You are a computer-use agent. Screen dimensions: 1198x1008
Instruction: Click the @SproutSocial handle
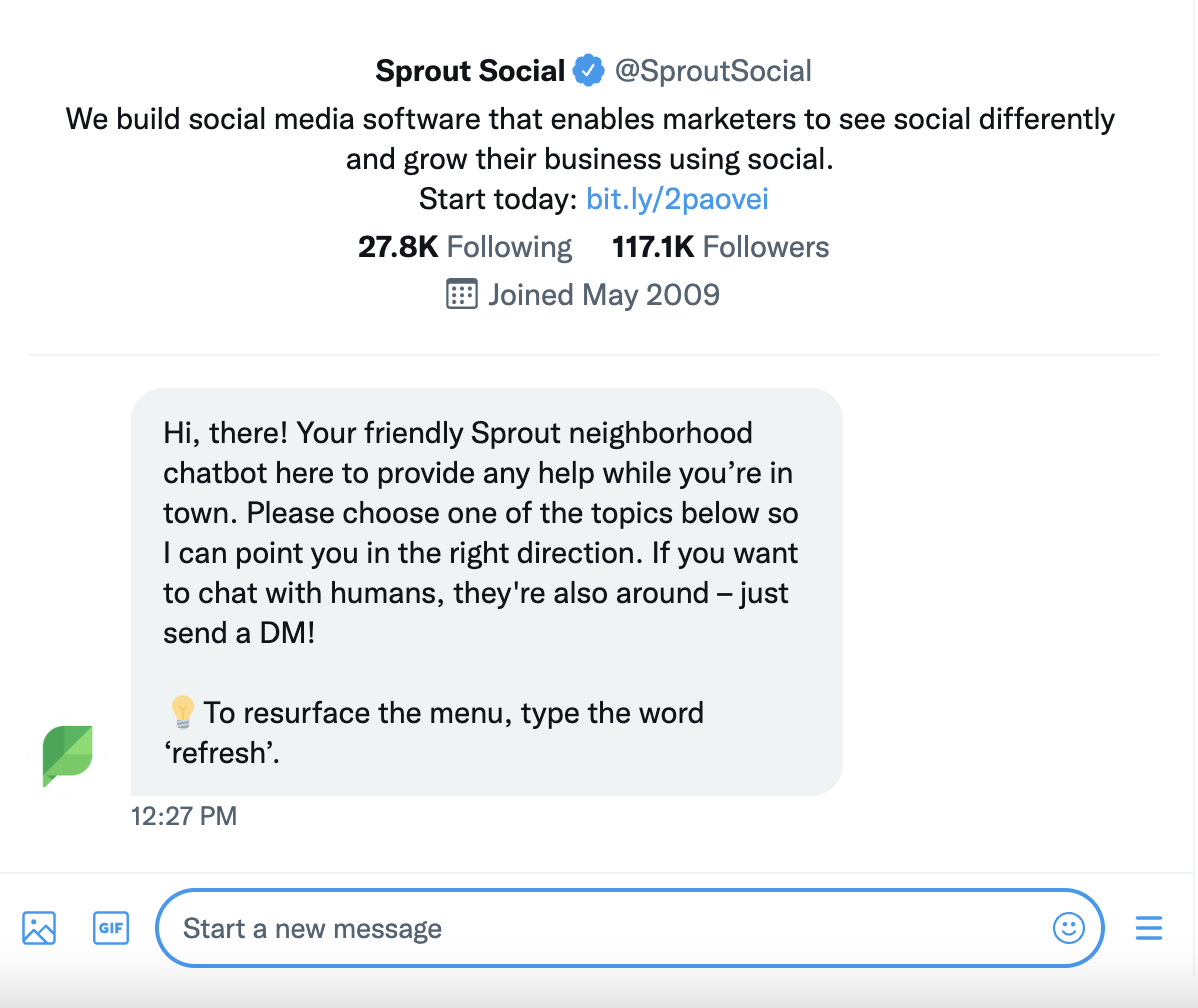(x=713, y=71)
